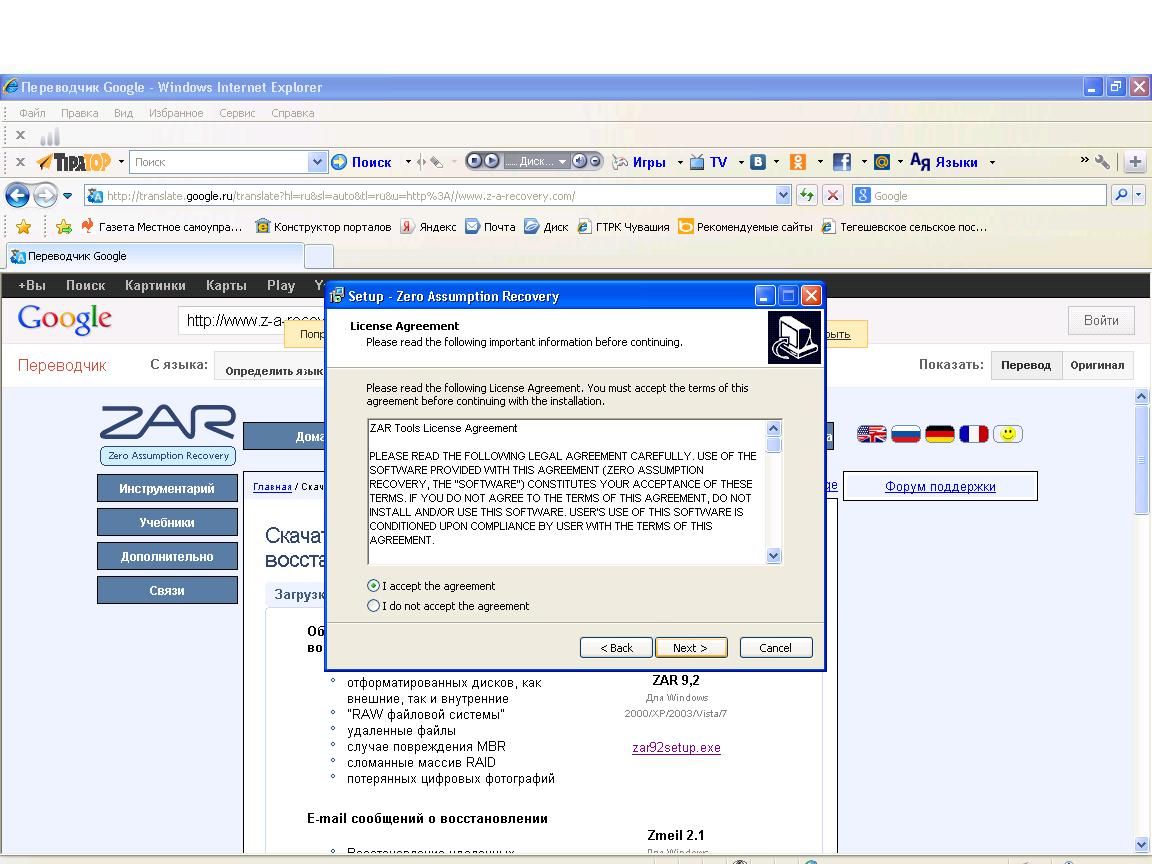This screenshot has width=1152, height=864.
Task: Click the VKontakte toolbar icon
Action: coord(757,162)
